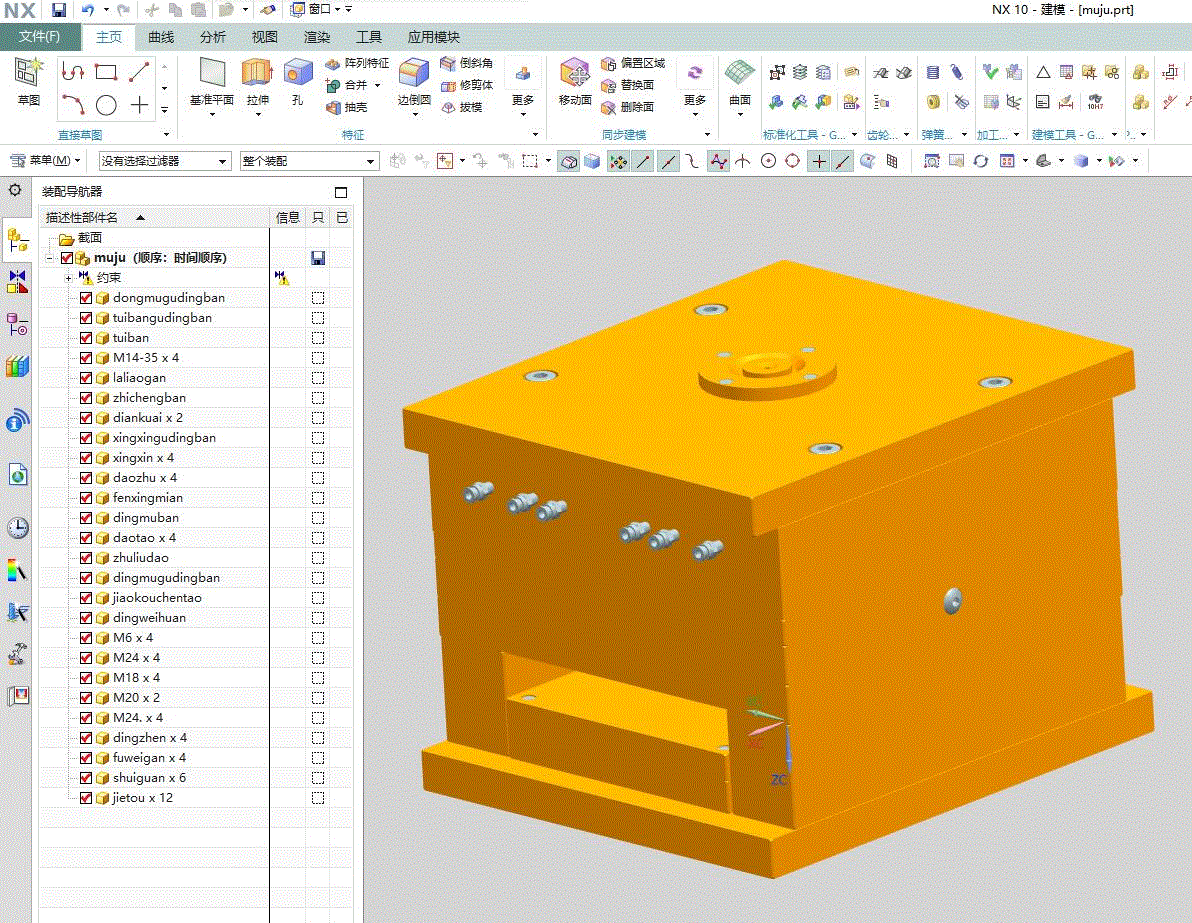Select the circle sketch tool
The image size is (1192, 923).
pos(106,105)
